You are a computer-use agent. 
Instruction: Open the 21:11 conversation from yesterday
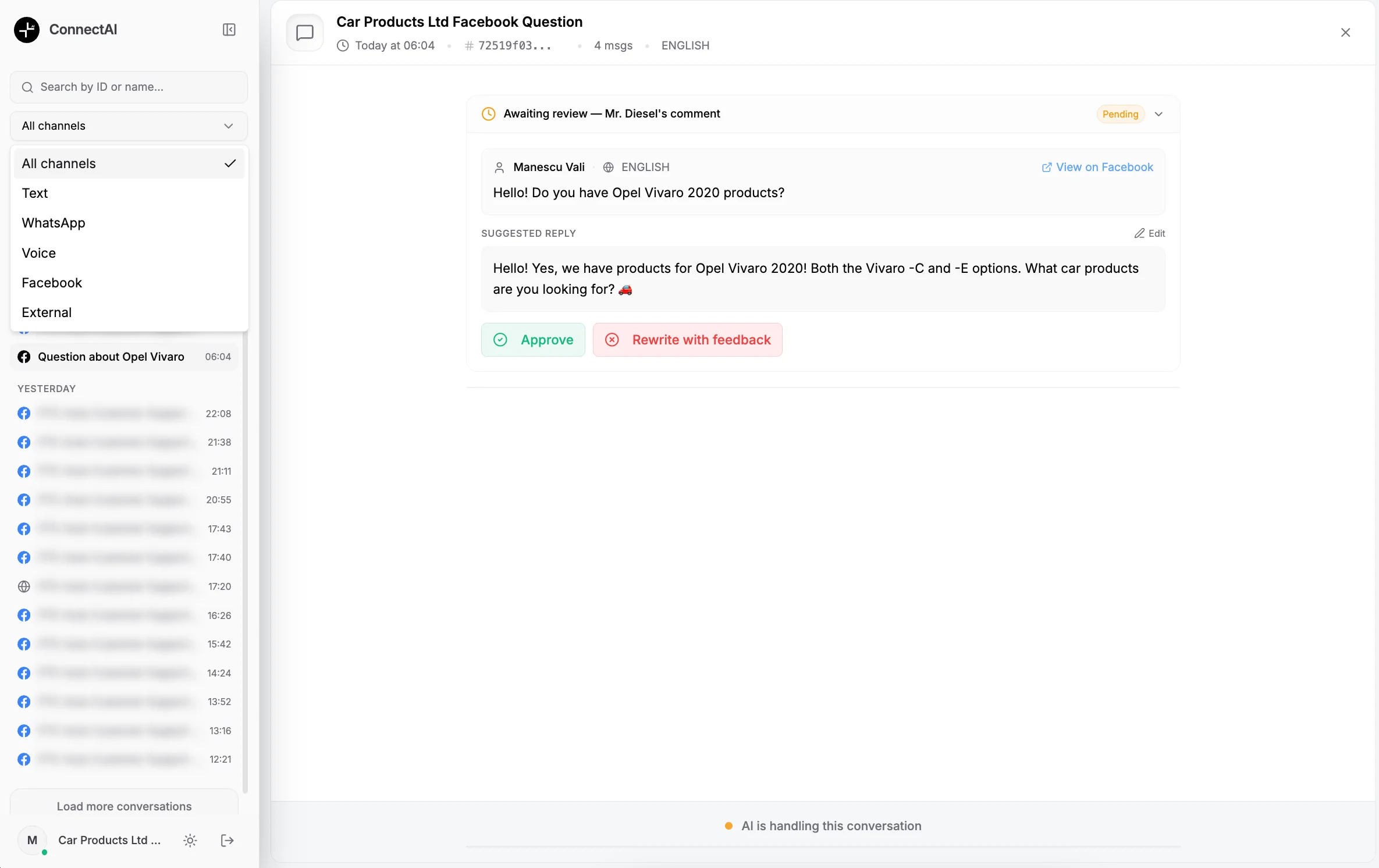[x=125, y=471]
